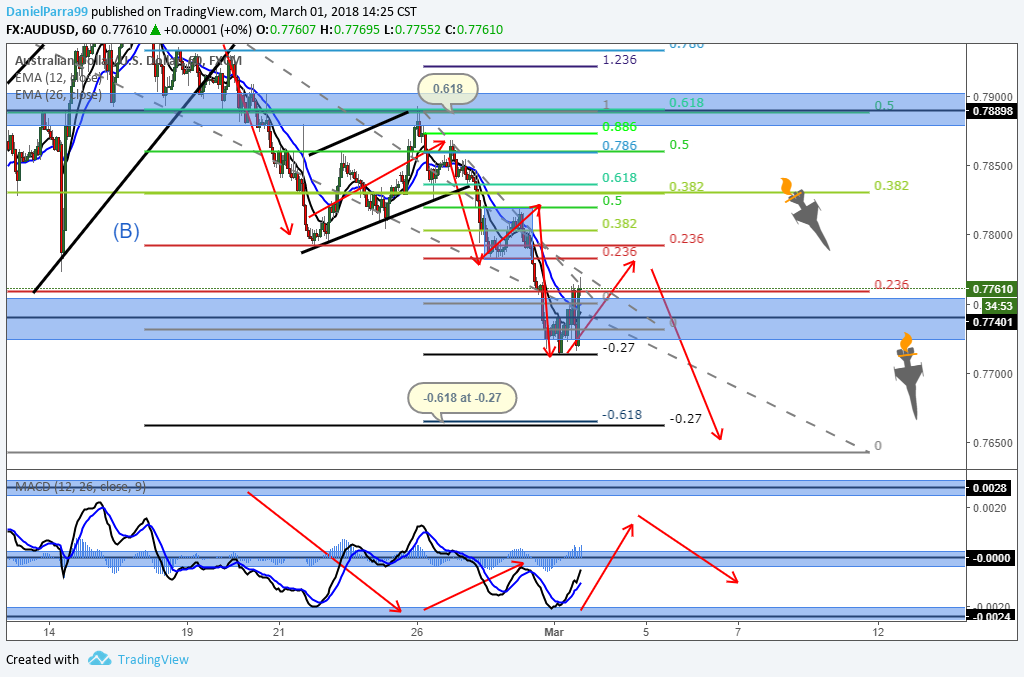Viewport: 1024px width, 677px height.
Task: Click the purple 1.236 Fibonacci label
Action: tap(619, 60)
